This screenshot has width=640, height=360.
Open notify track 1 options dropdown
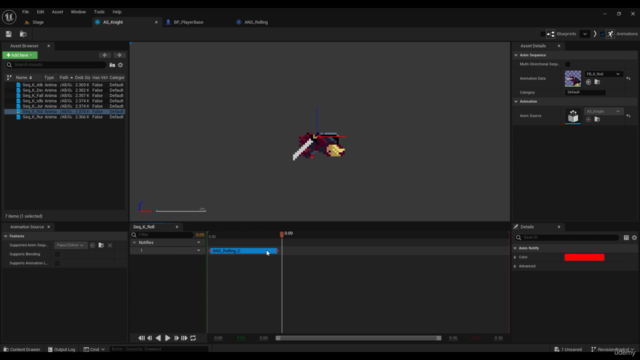tap(199, 251)
